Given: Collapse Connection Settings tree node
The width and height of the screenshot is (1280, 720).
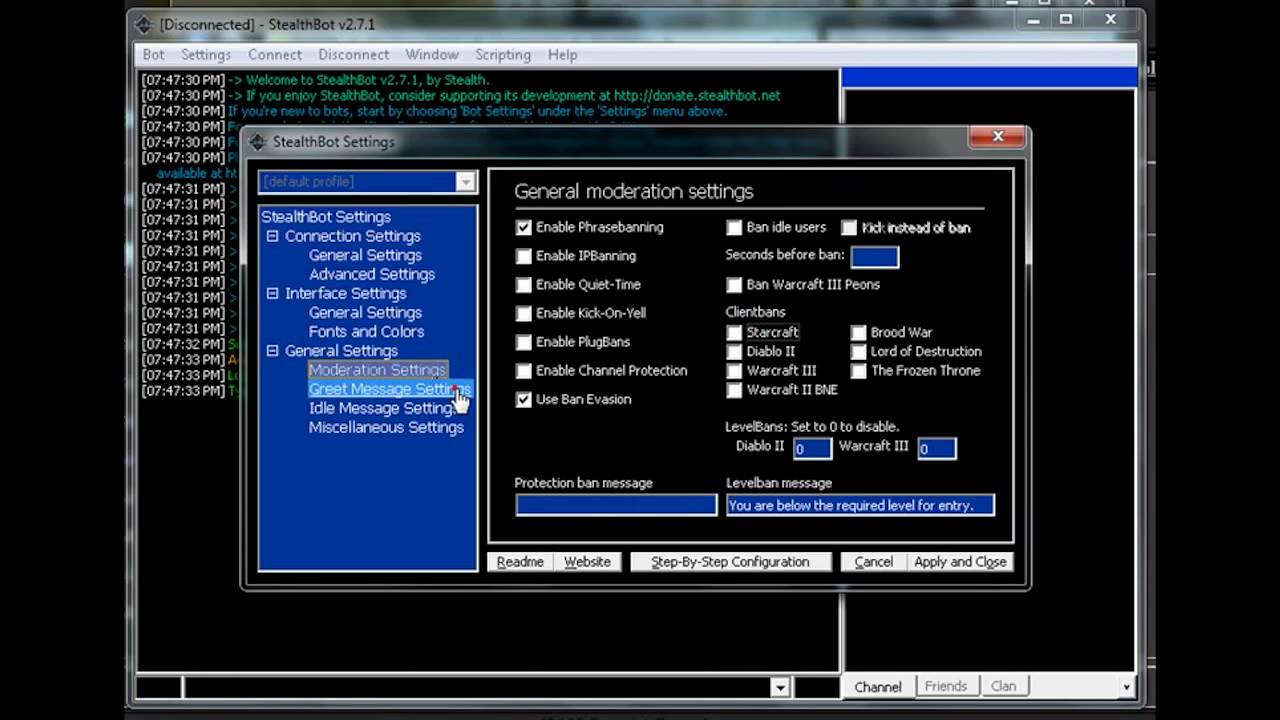Looking at the screenshot, I should (x=272, y=236).
